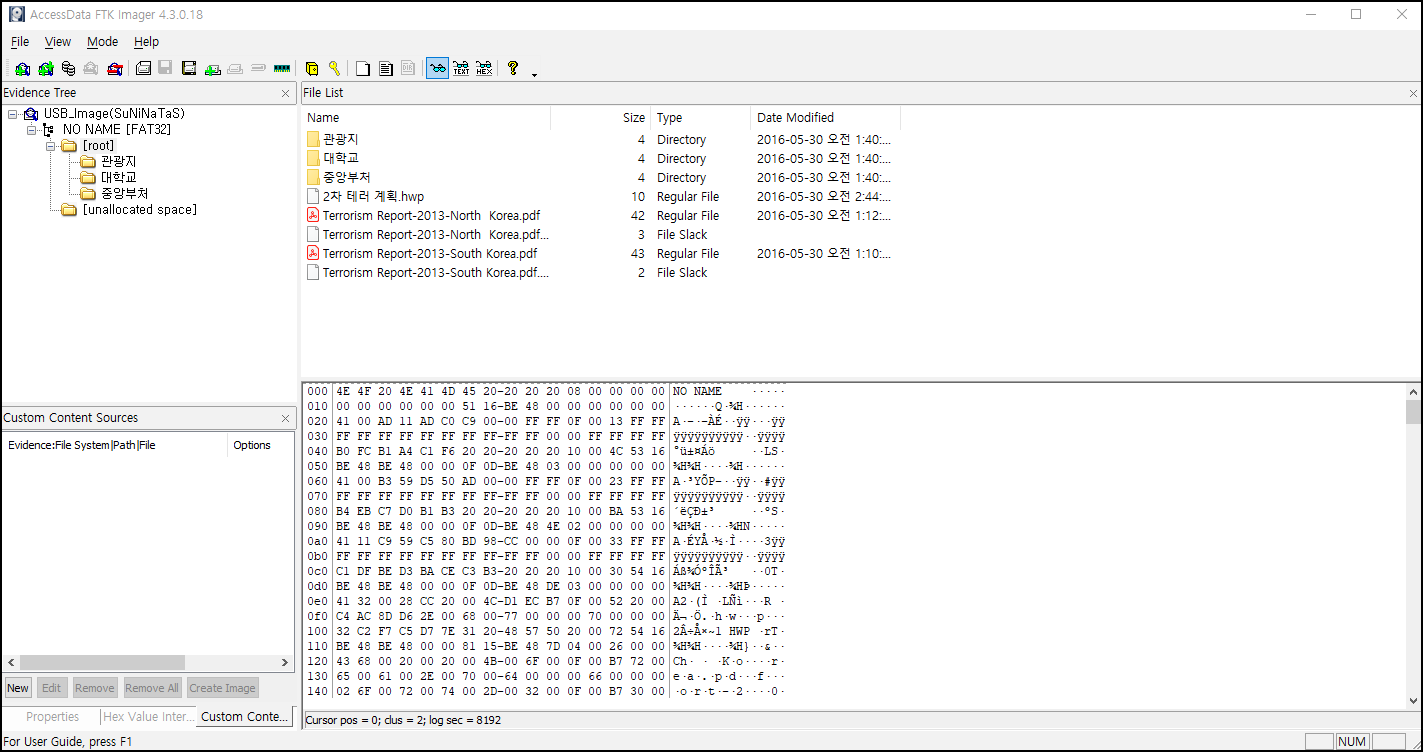Screen dimensions: 1423x752
Task: Switch viewer to HEX mode
Action: coord(484,69)
